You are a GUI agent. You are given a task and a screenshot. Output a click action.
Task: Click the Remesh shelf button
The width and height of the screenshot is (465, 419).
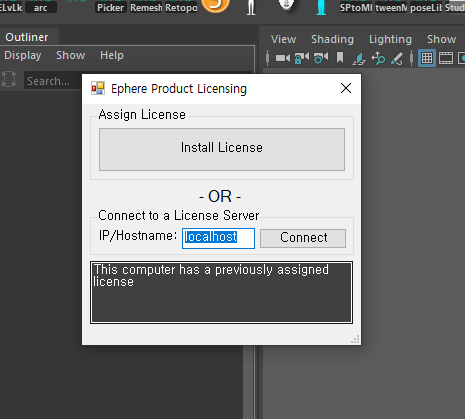146,7
